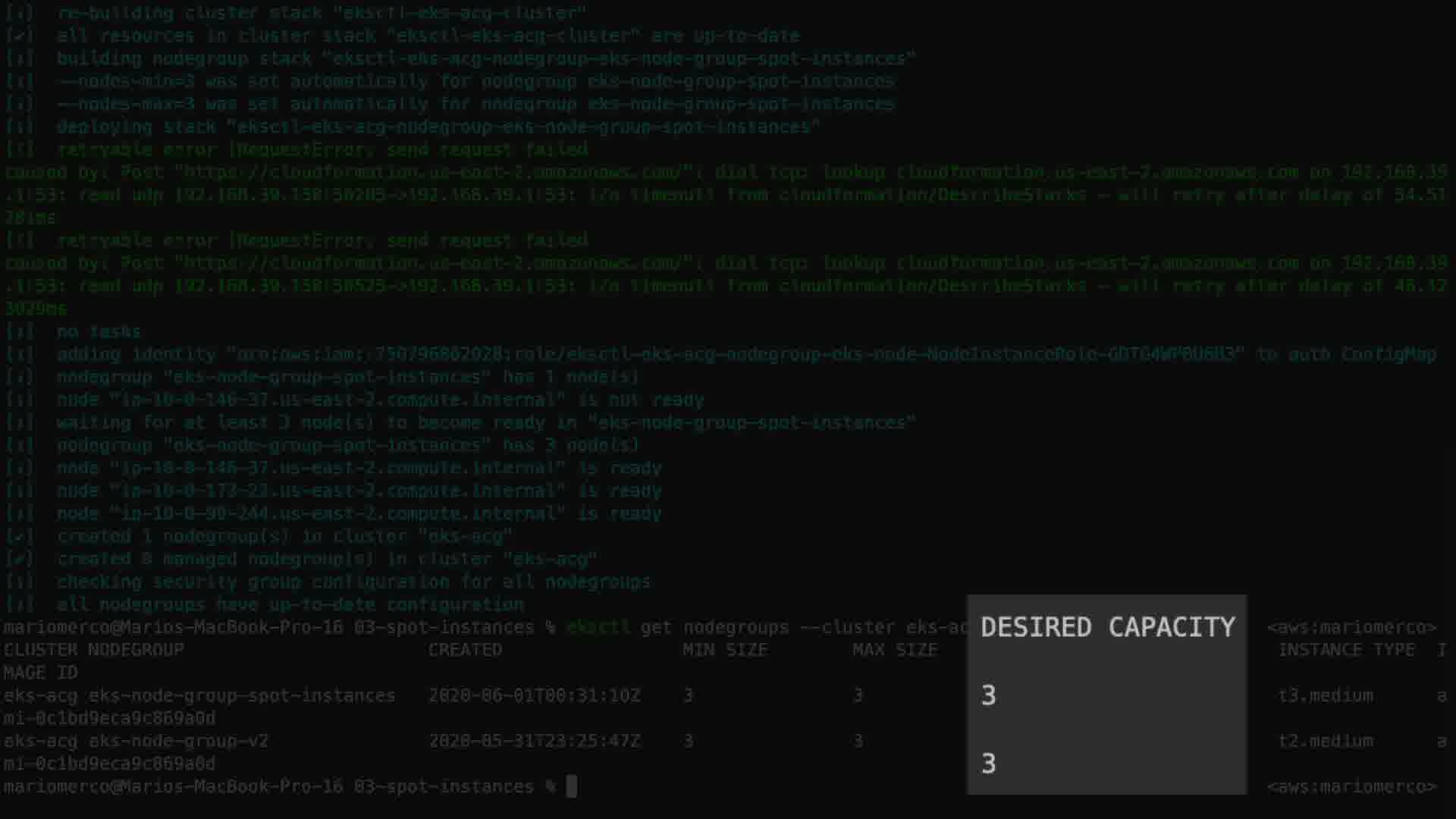Screen dimensions: 1456x819
Task: Click the highlighted DESIRED CAPACITY header
Action: 1107,627
